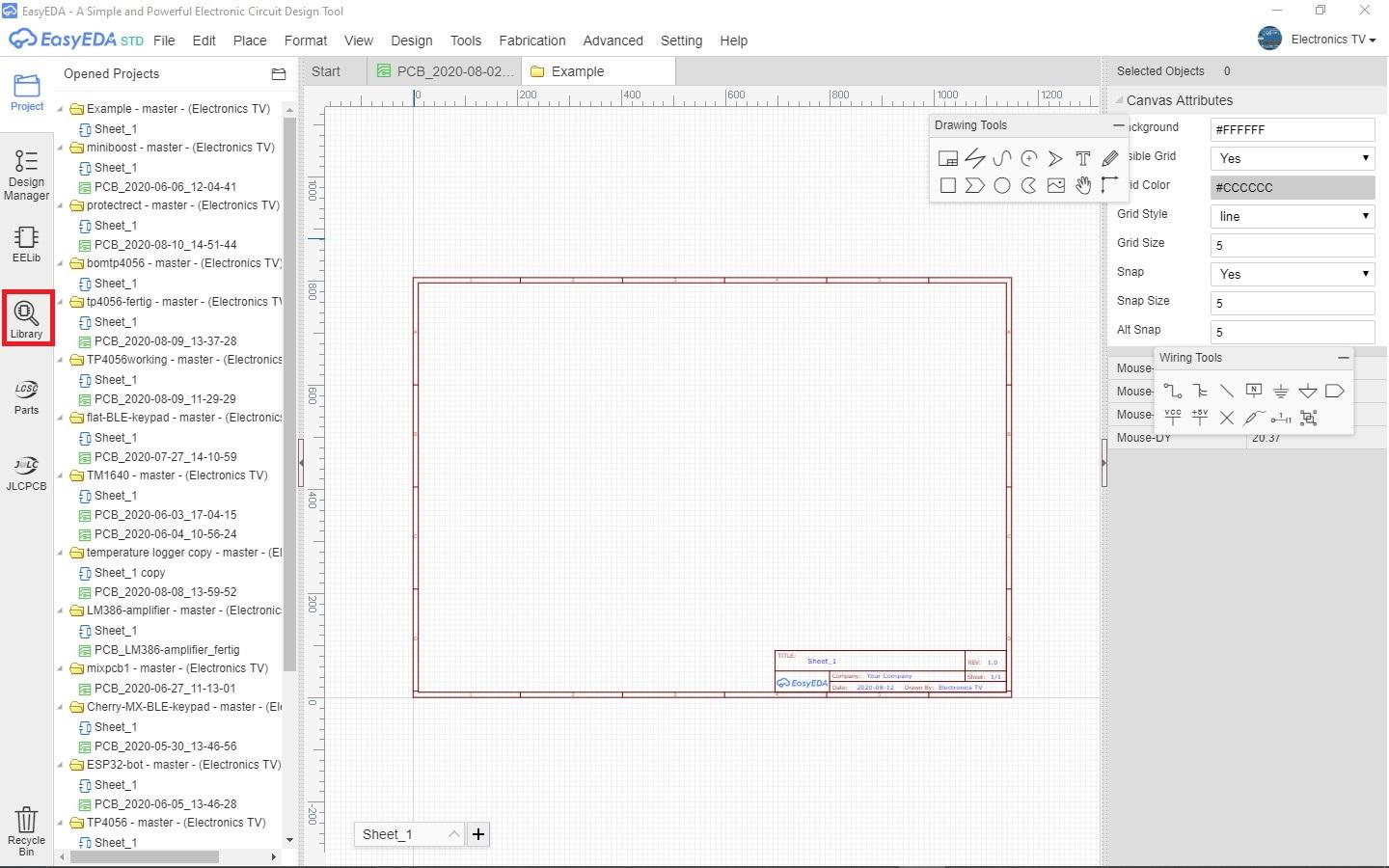The height and width of the screenshot is (868, 1389).
Task: Switch to the PCB_2020-08-02 tab
Action: (x=446, y=71)
